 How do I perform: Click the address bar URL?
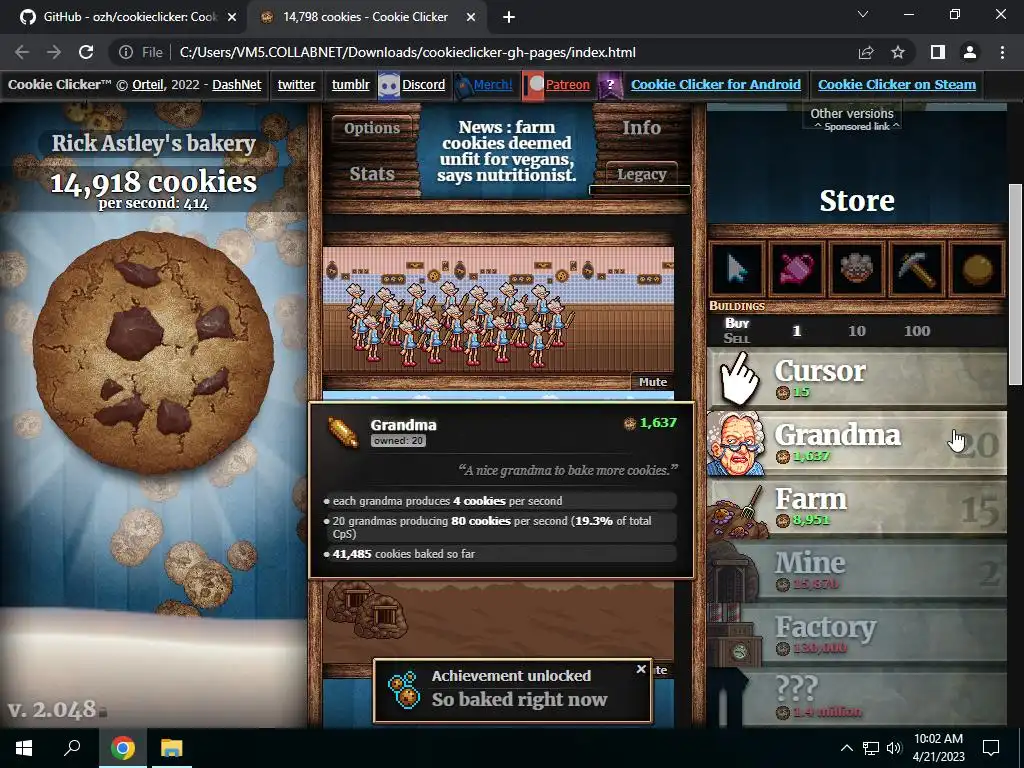[x=408, y=52]
